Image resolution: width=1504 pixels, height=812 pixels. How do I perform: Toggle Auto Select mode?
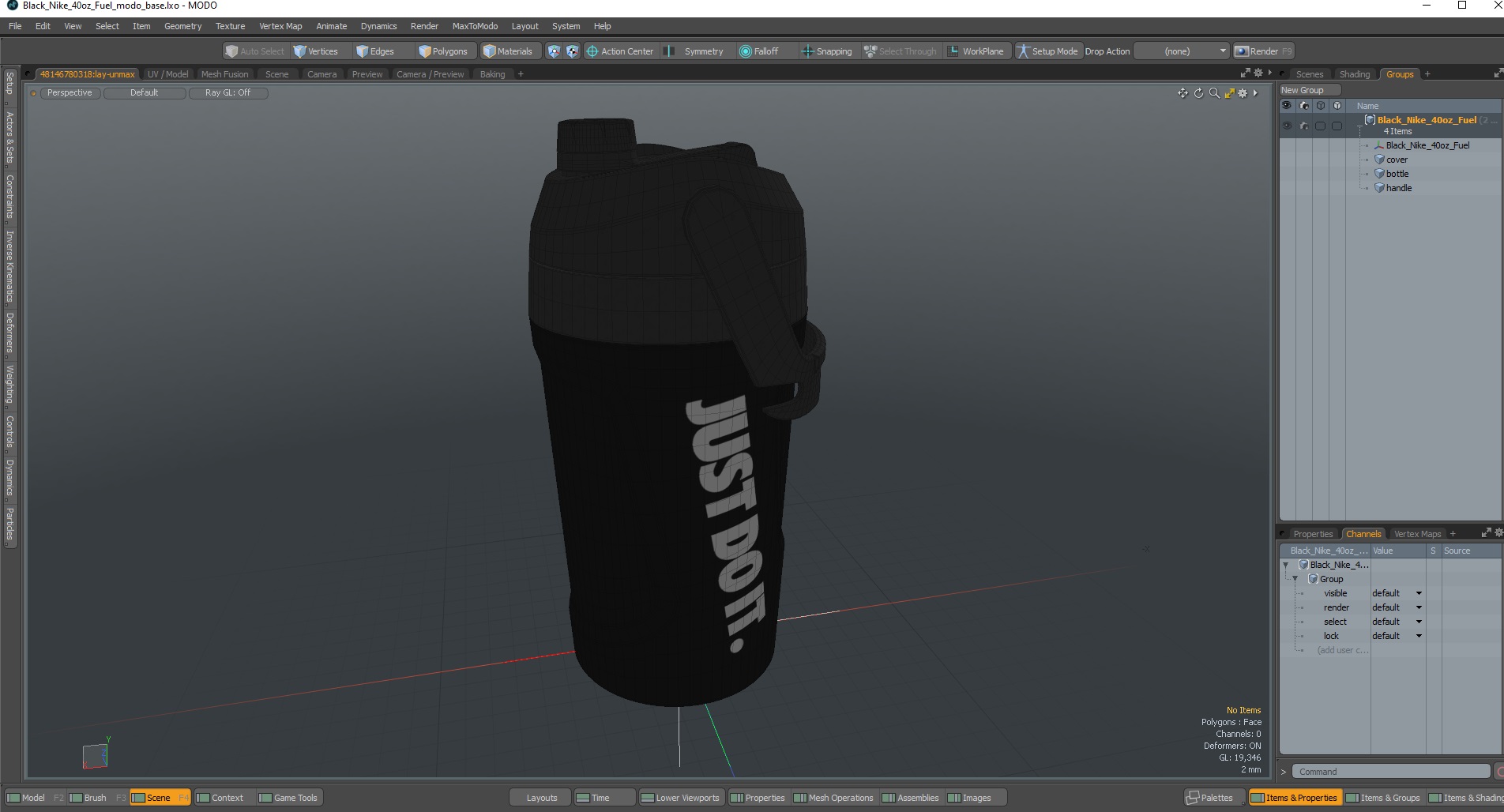tap(255, 51)
